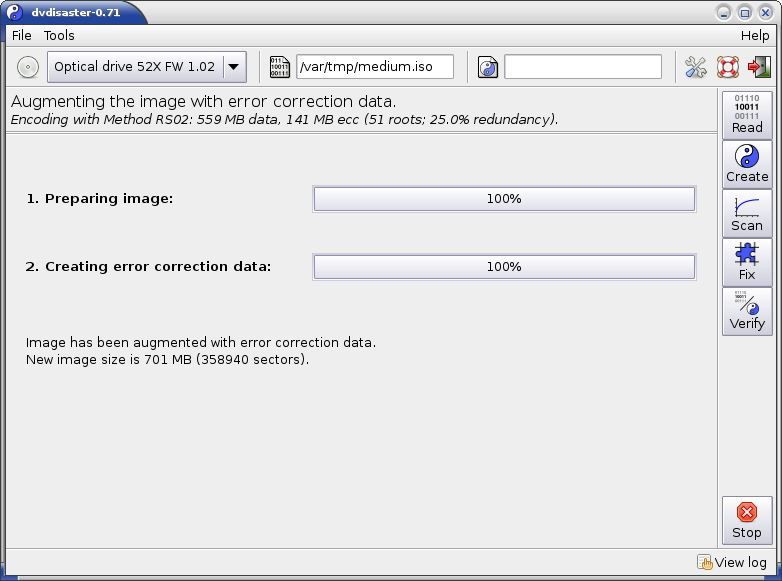Expand the optical drive dropdown arrow
The image size is (782, 581).
[233, 67]
